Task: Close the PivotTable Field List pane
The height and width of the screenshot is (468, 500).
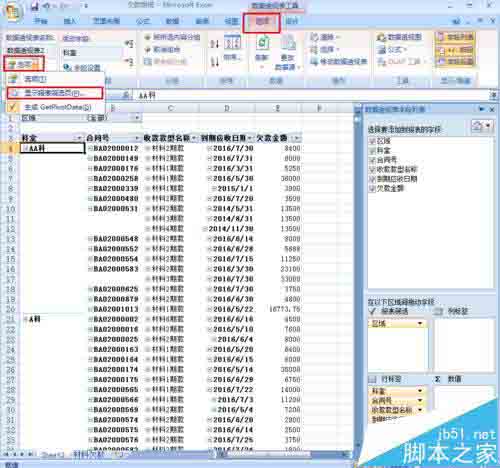Action: pos(492,109)
